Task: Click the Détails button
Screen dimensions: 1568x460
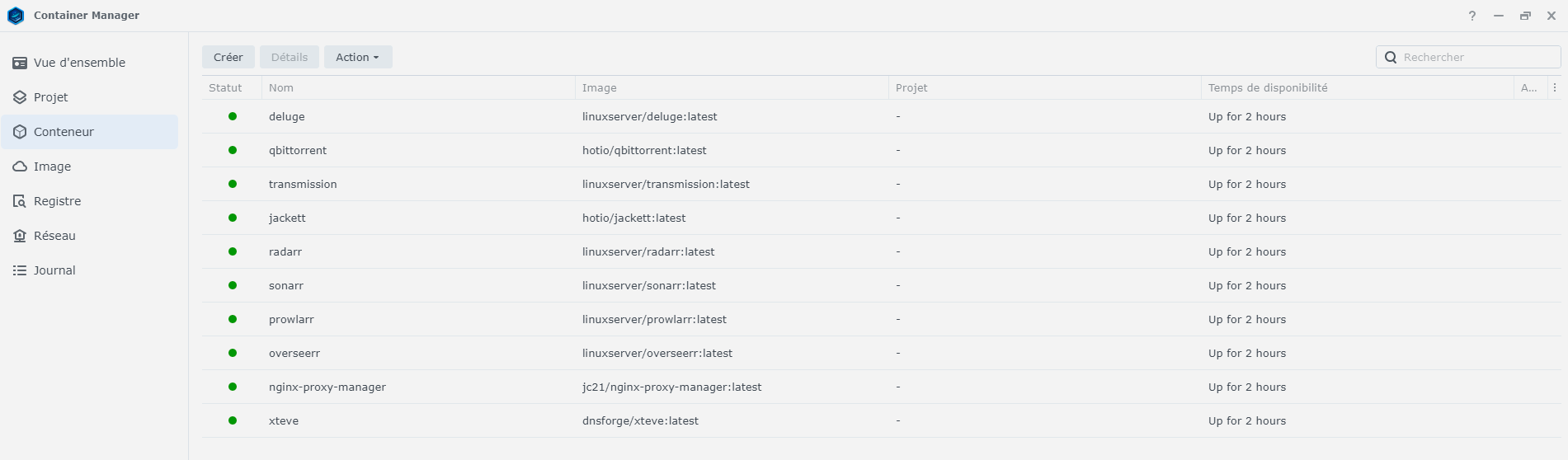Action: click(290, 57)
